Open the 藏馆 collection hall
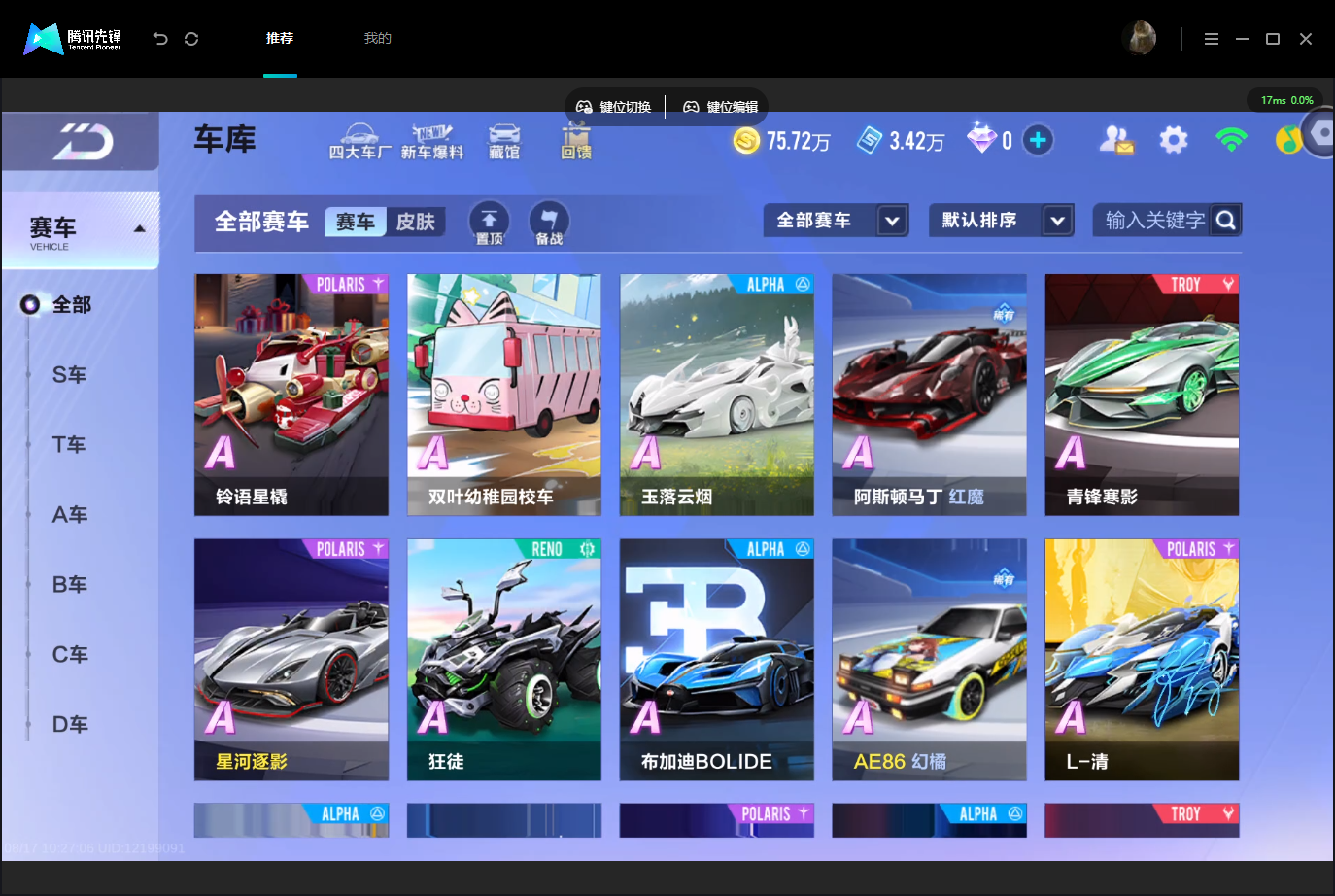 (x=504, y=142)
